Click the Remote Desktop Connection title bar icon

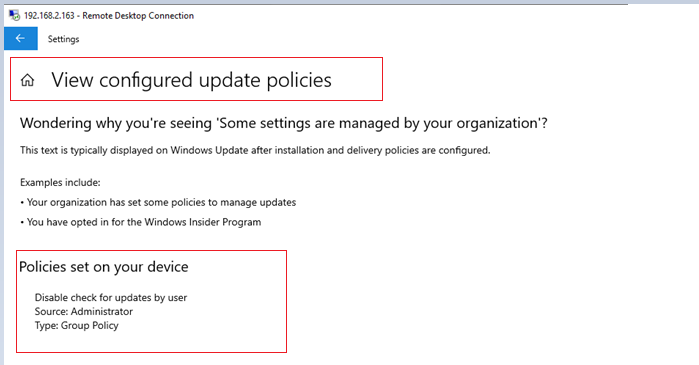(15, 16)
